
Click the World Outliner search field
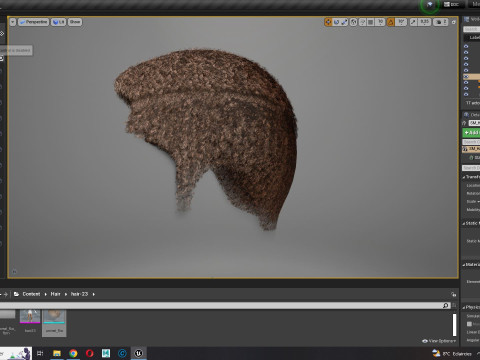tap(471, 29)
